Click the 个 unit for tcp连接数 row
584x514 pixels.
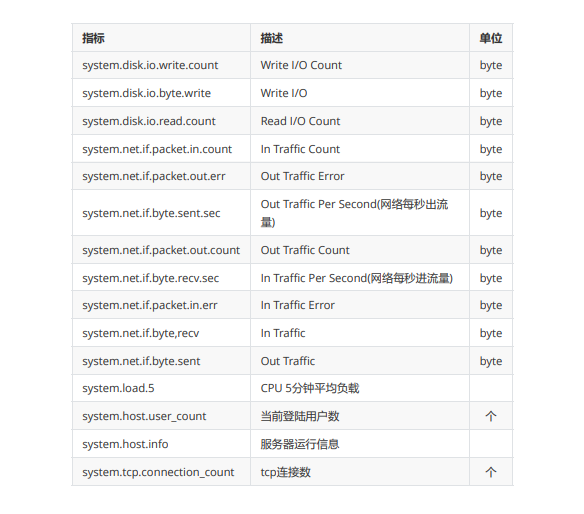491,472
